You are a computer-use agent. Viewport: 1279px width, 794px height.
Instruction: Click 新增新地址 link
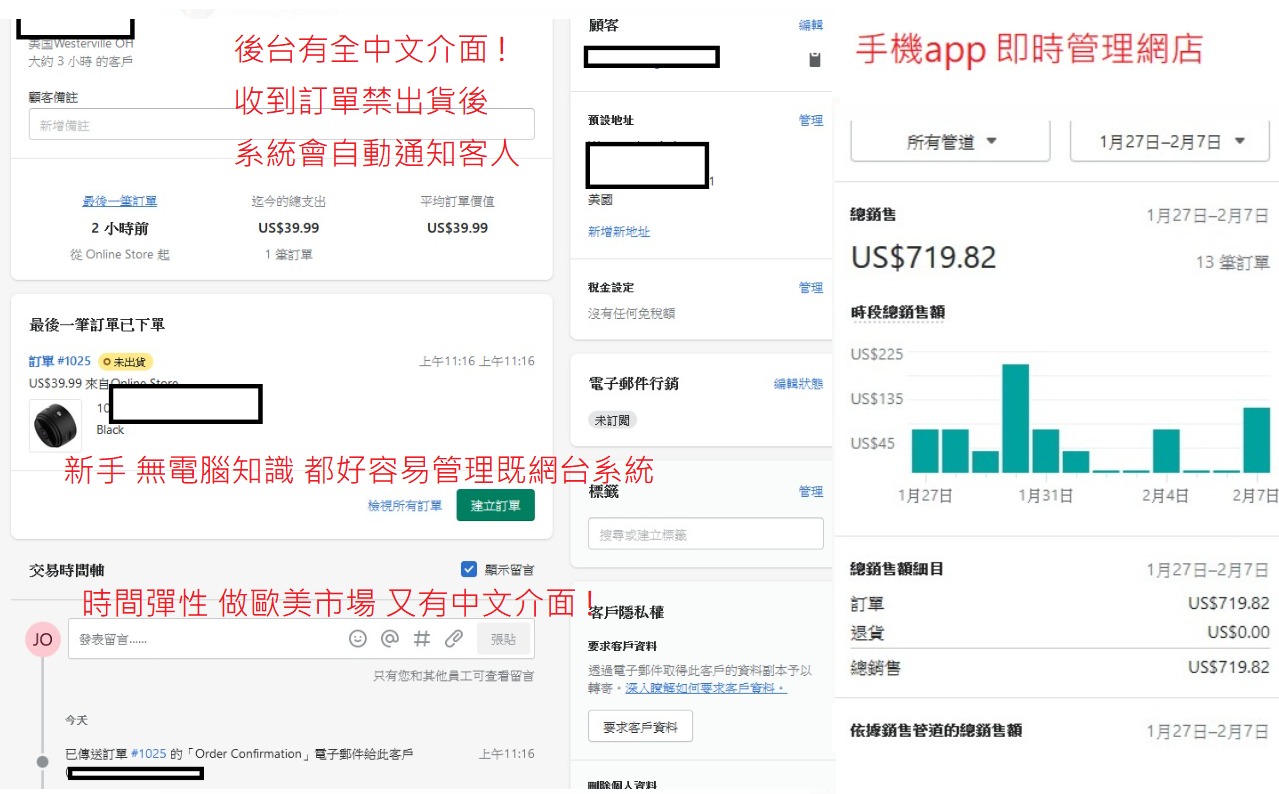619,231
